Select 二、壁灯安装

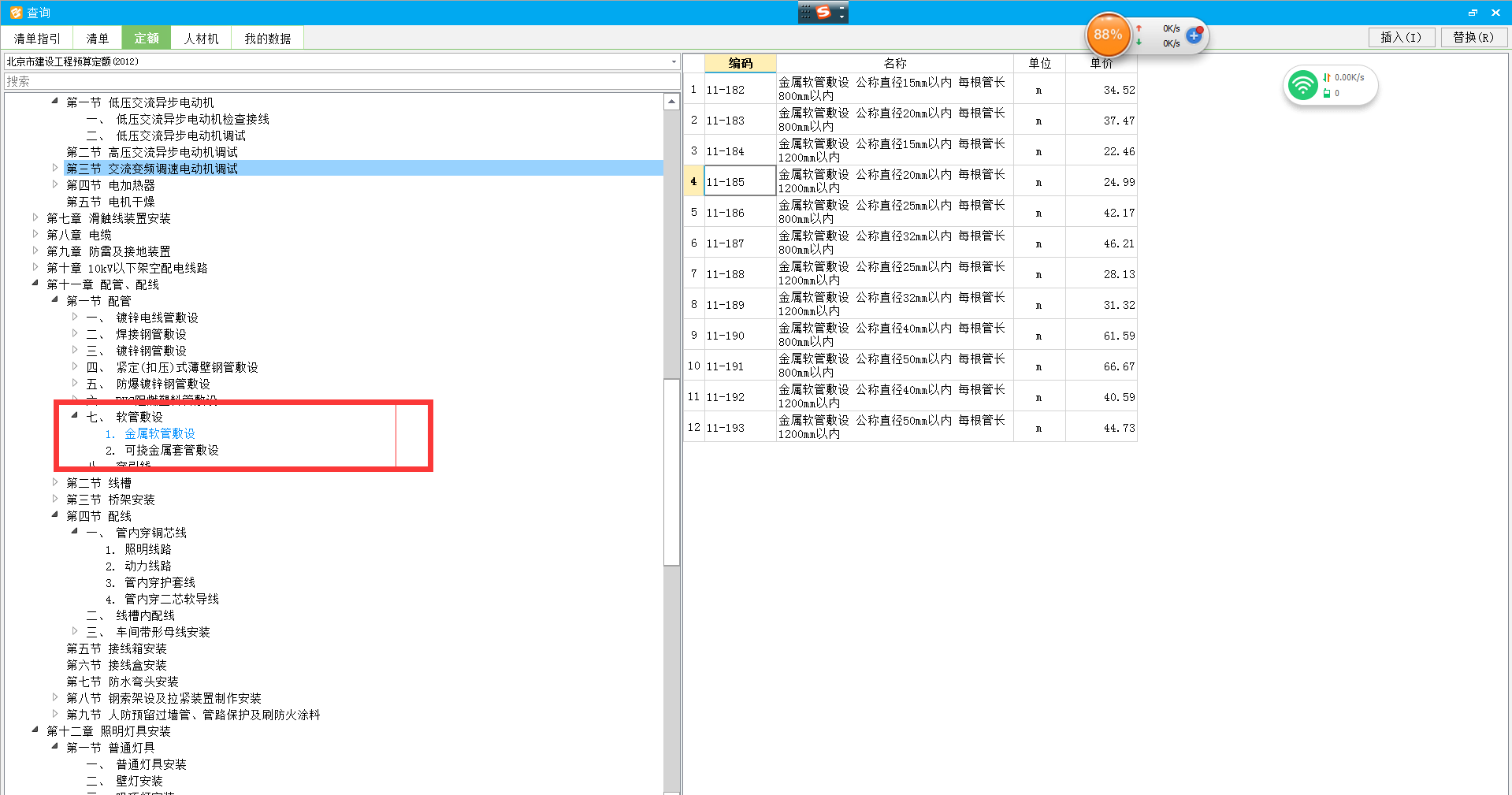124,781
